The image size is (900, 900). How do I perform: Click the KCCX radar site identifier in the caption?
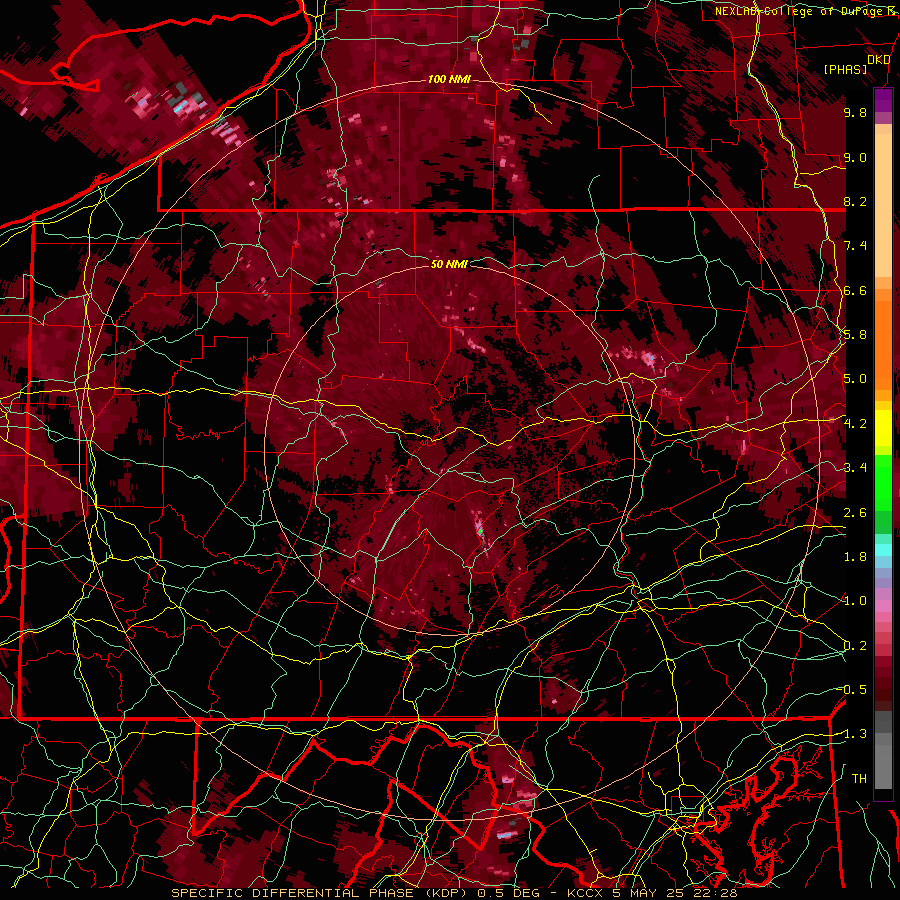point(586,893)
